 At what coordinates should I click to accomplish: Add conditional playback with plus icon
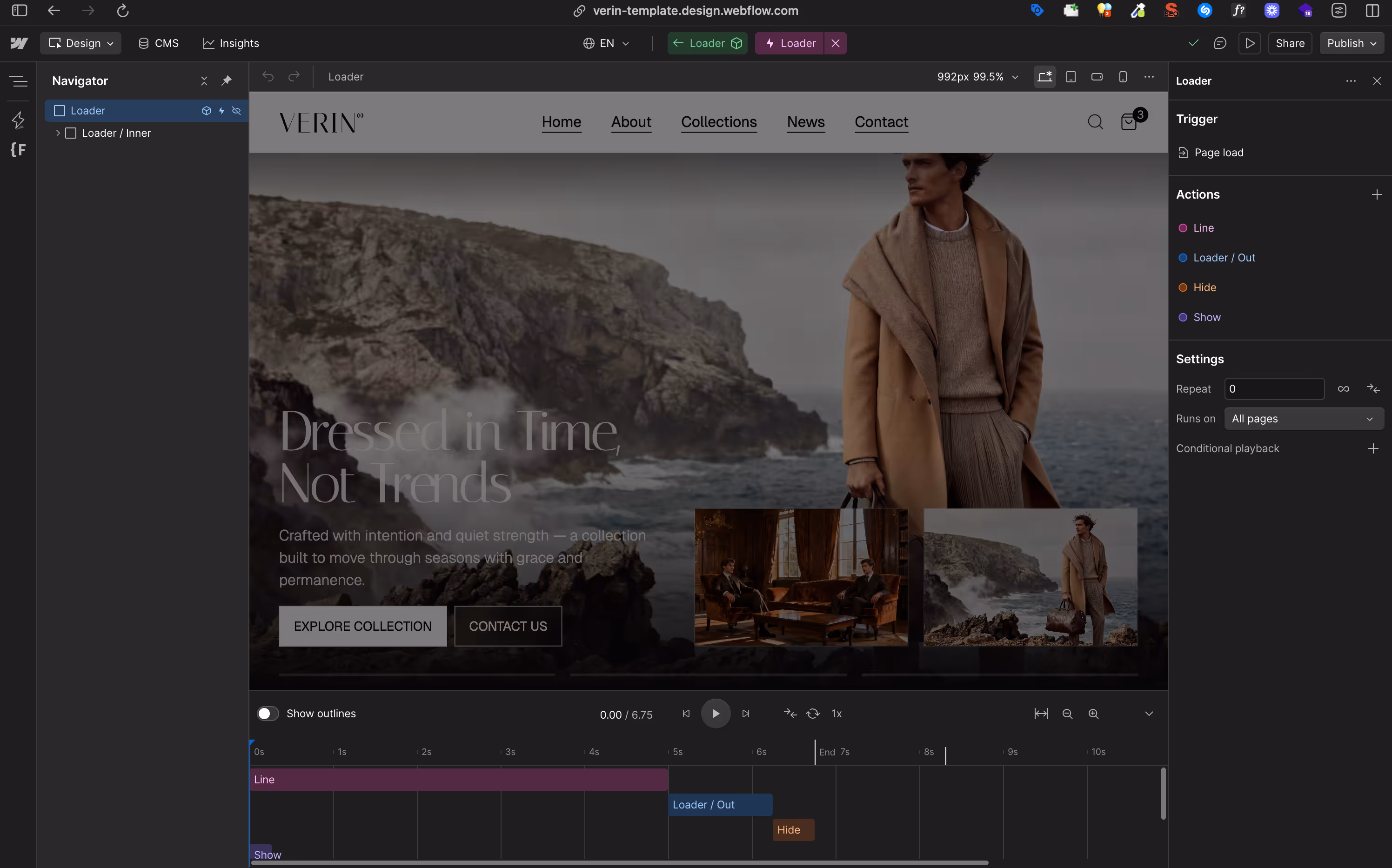pyautogui.click(x=1373, y=448)
